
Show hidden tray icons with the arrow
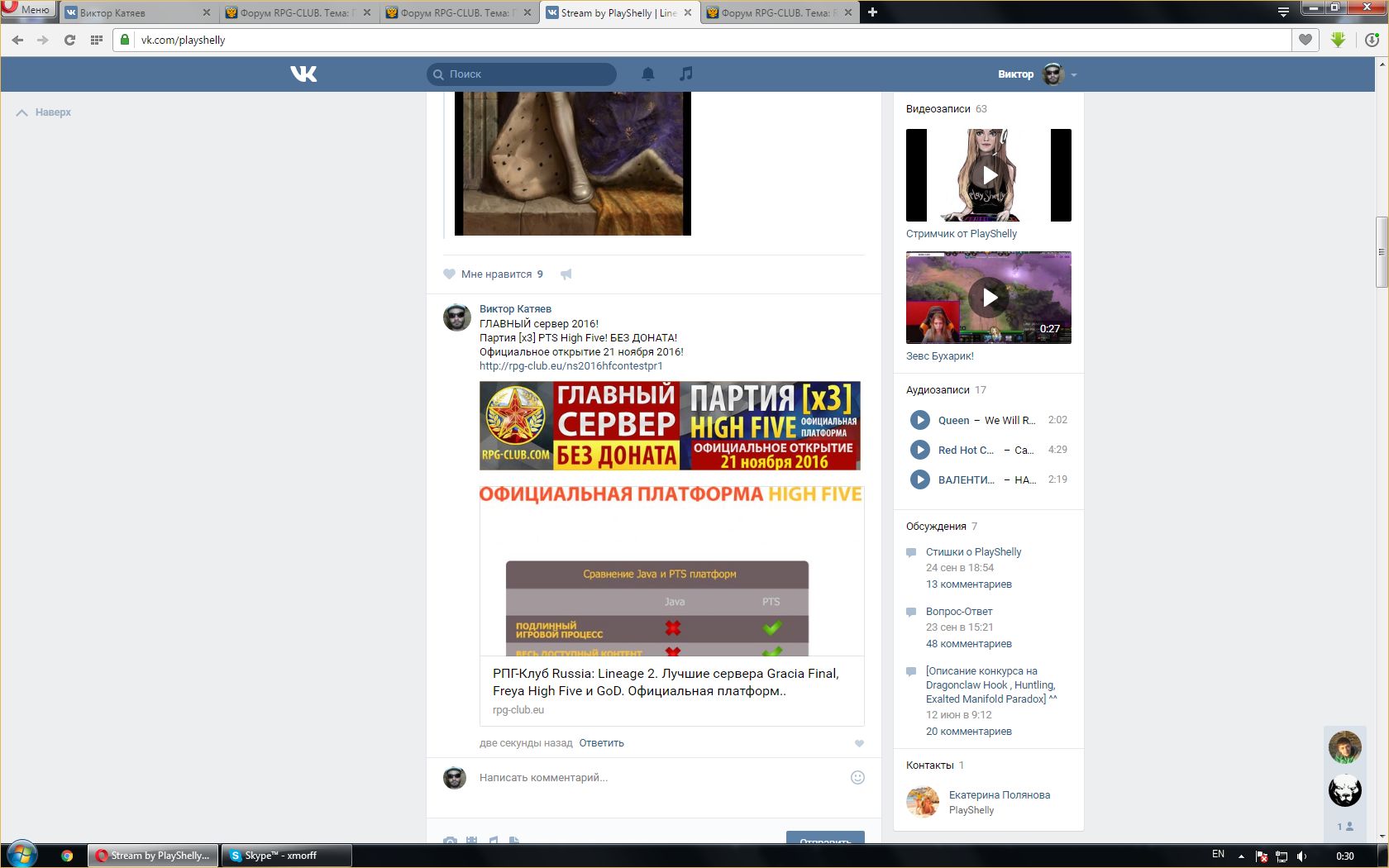tap(1241, 856)
